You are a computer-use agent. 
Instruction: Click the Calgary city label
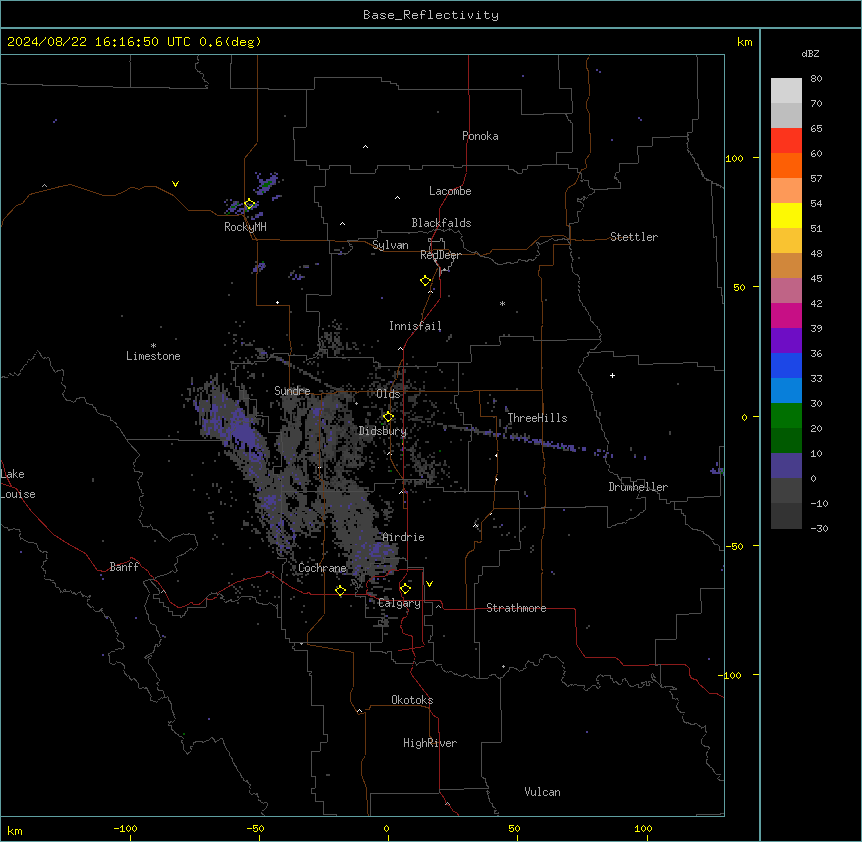pos(399,603)
